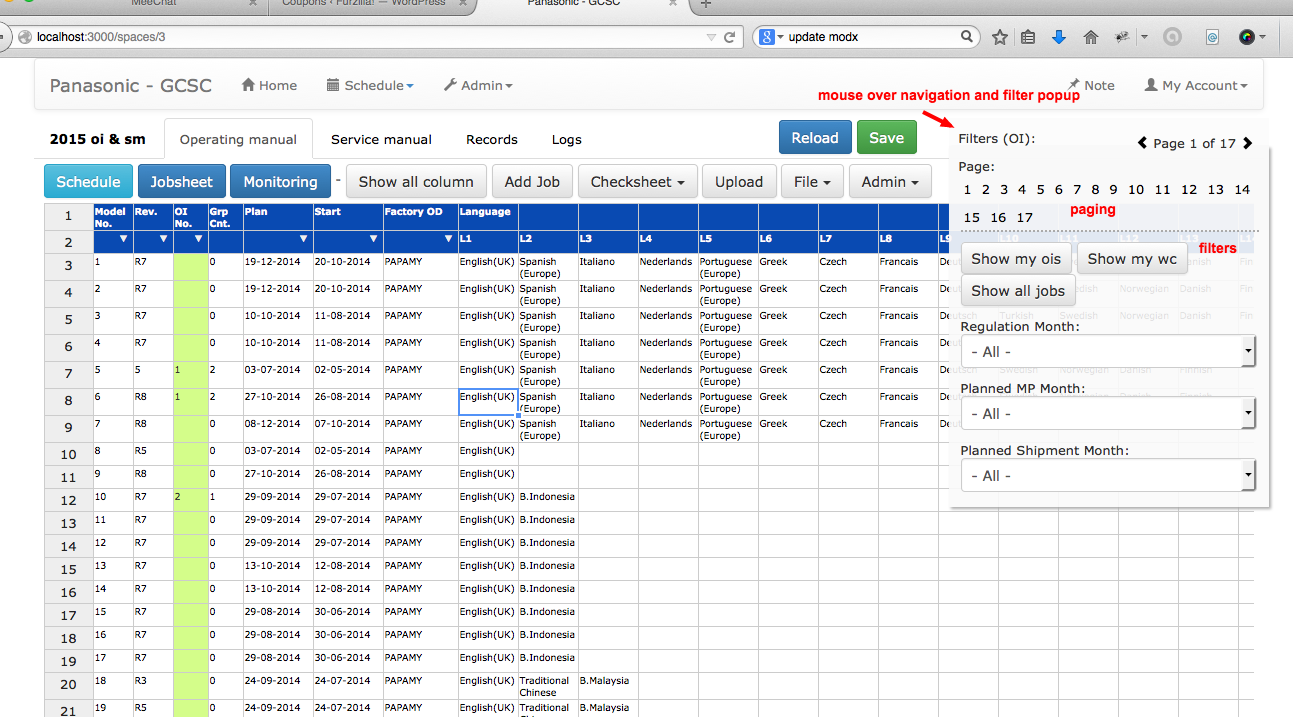The height and width of the screenshot is (717, 1293).
Task: Open the Planned Shipment Month dropdown
Action: [x=1107, y=476]
